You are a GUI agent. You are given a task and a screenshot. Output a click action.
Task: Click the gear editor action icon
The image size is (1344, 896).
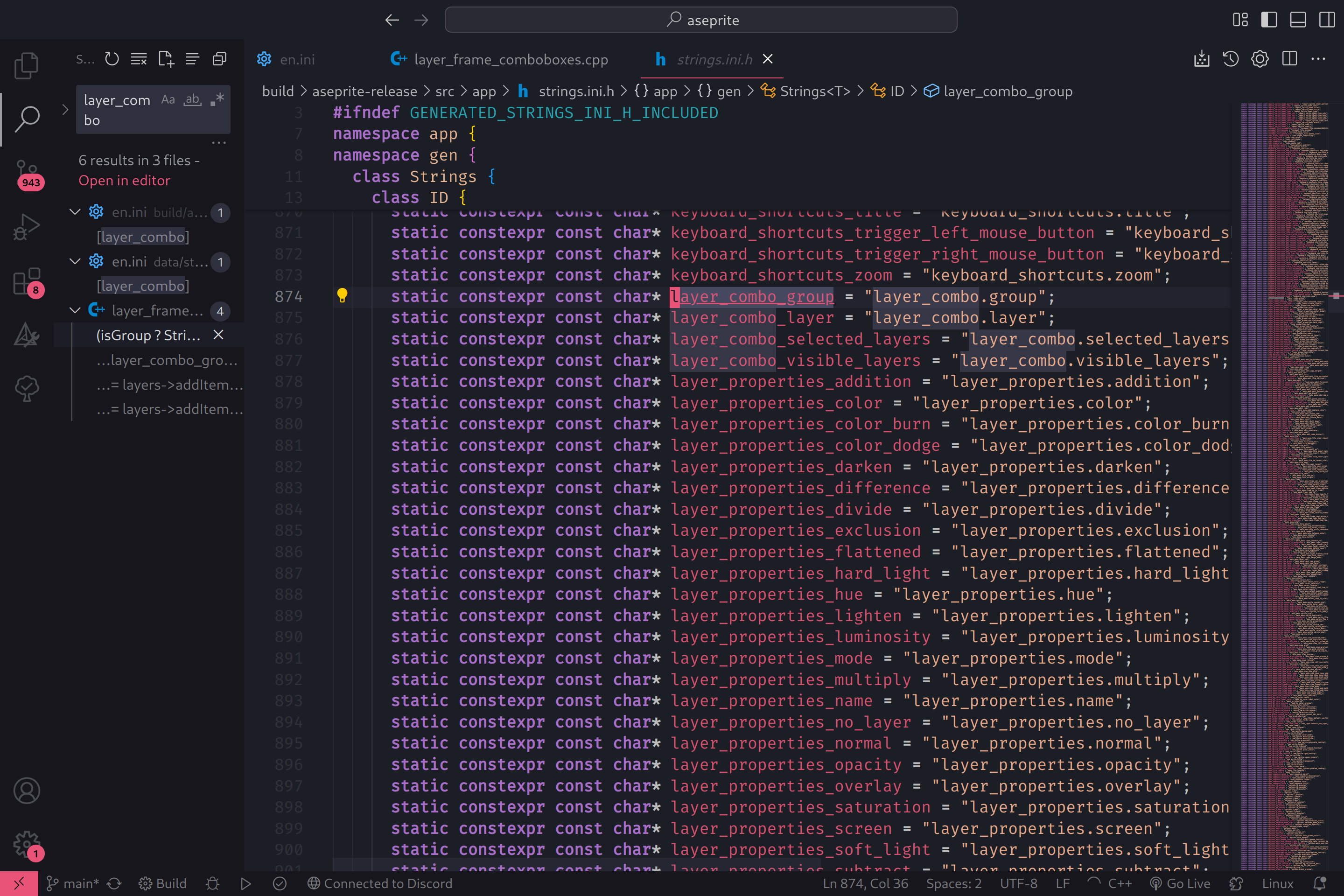1260,59
